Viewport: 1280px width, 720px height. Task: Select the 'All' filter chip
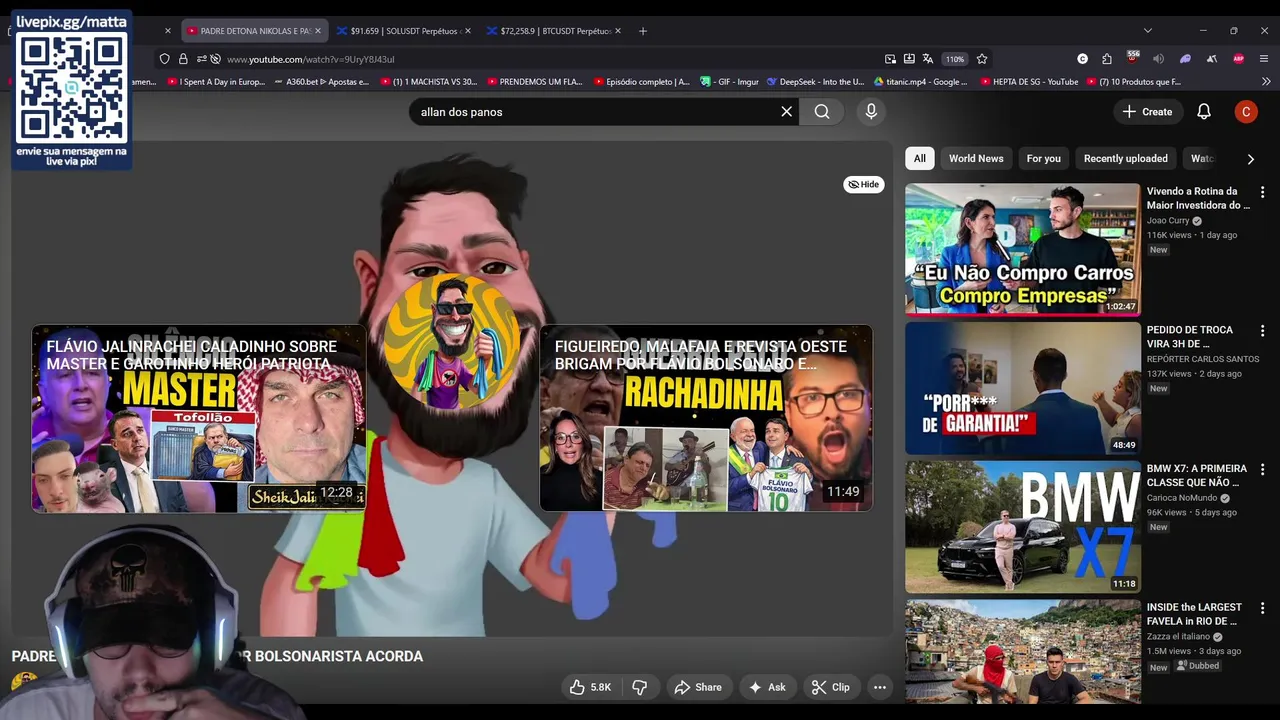919,158
